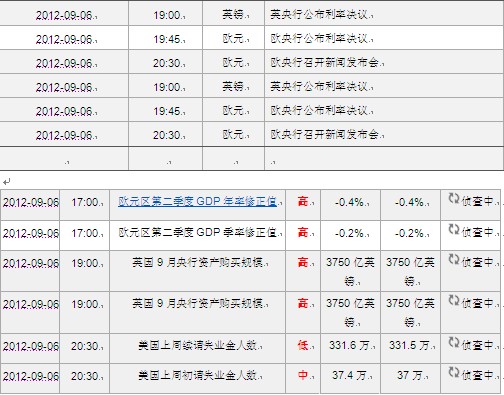Click refresh icon in GDP年率修正值 row
This screenshot has height=395, width=504.
(x=454, y=199)
